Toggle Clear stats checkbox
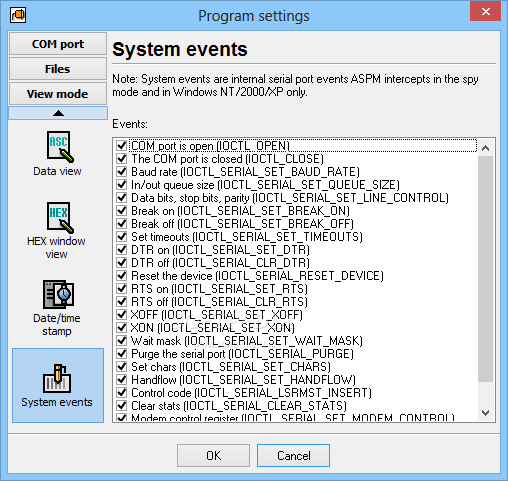 (122, 406)
